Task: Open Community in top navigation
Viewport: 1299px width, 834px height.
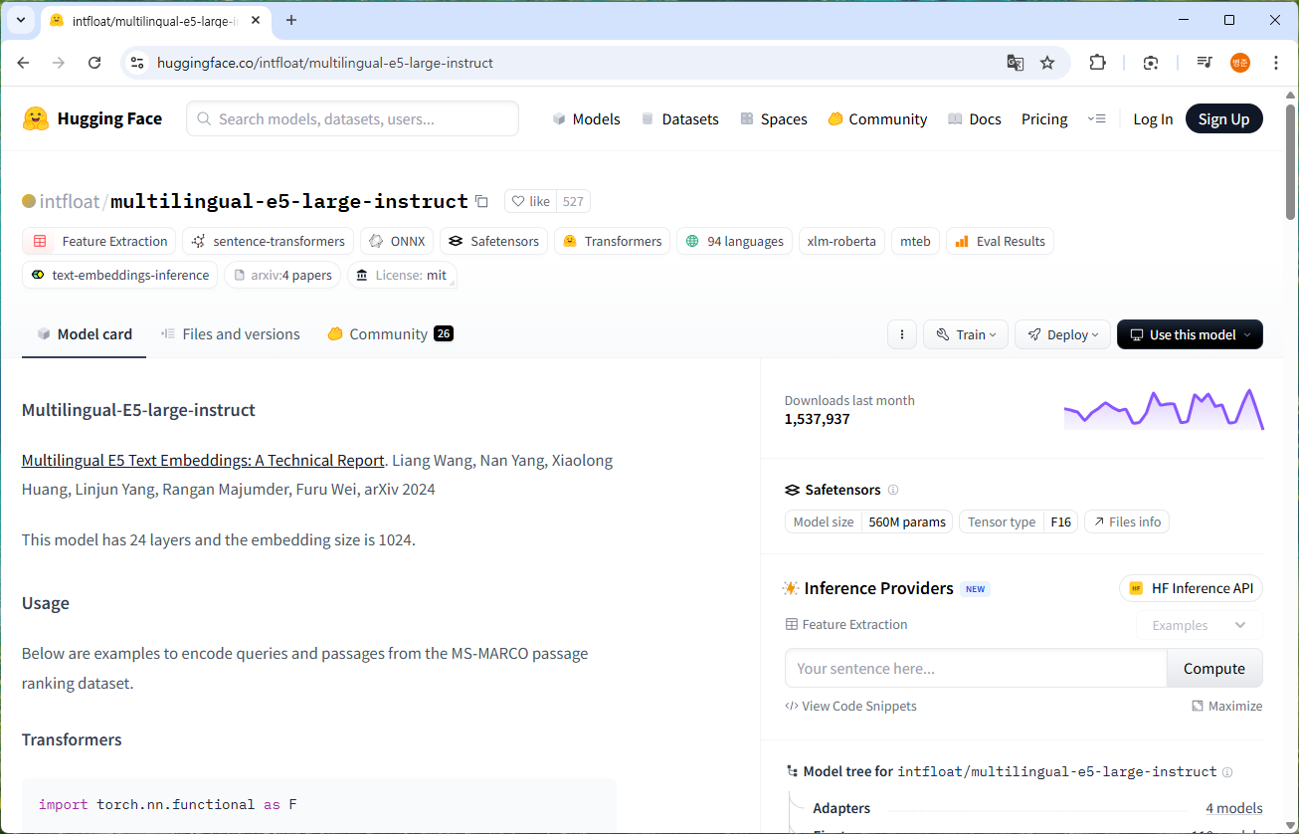Action: click(x=877, y=119)
